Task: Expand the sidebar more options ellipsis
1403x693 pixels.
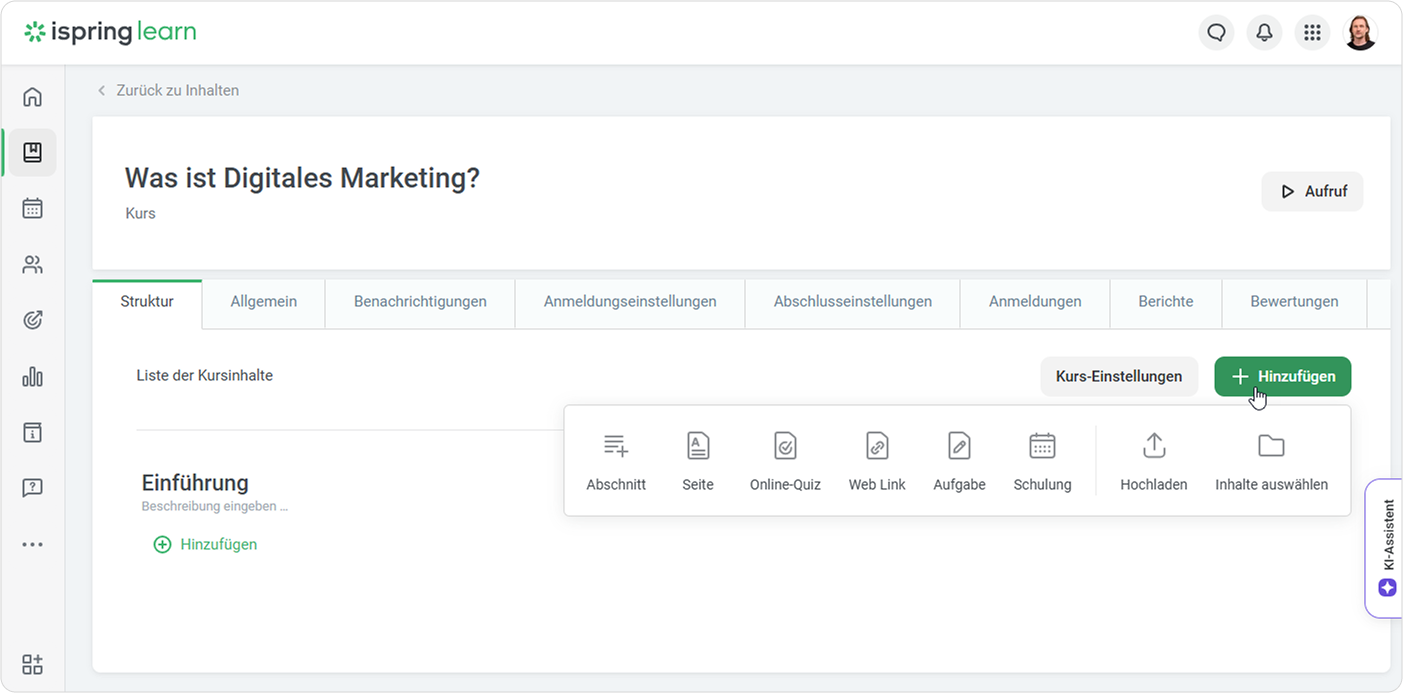Action: [33, 545]
